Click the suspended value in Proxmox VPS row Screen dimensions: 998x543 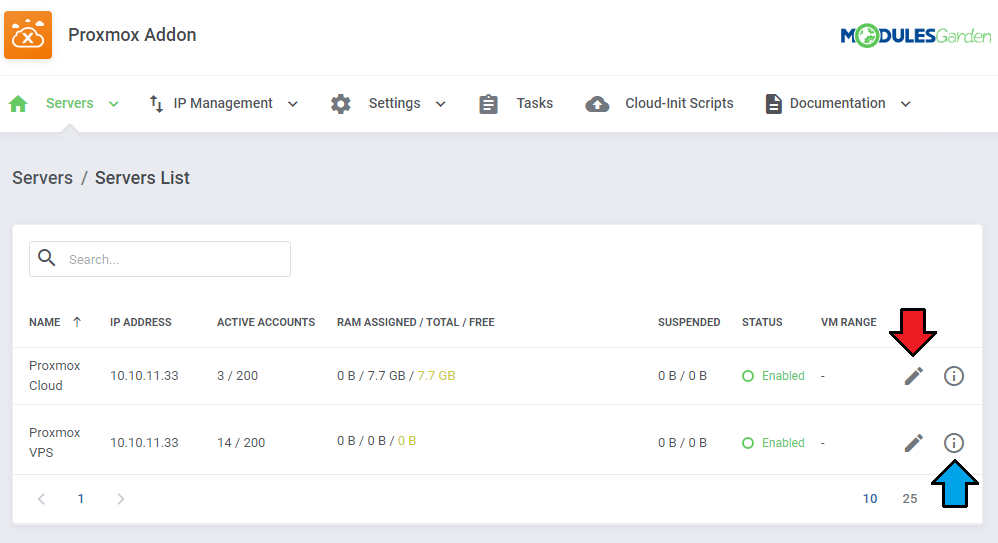(682, 442)
